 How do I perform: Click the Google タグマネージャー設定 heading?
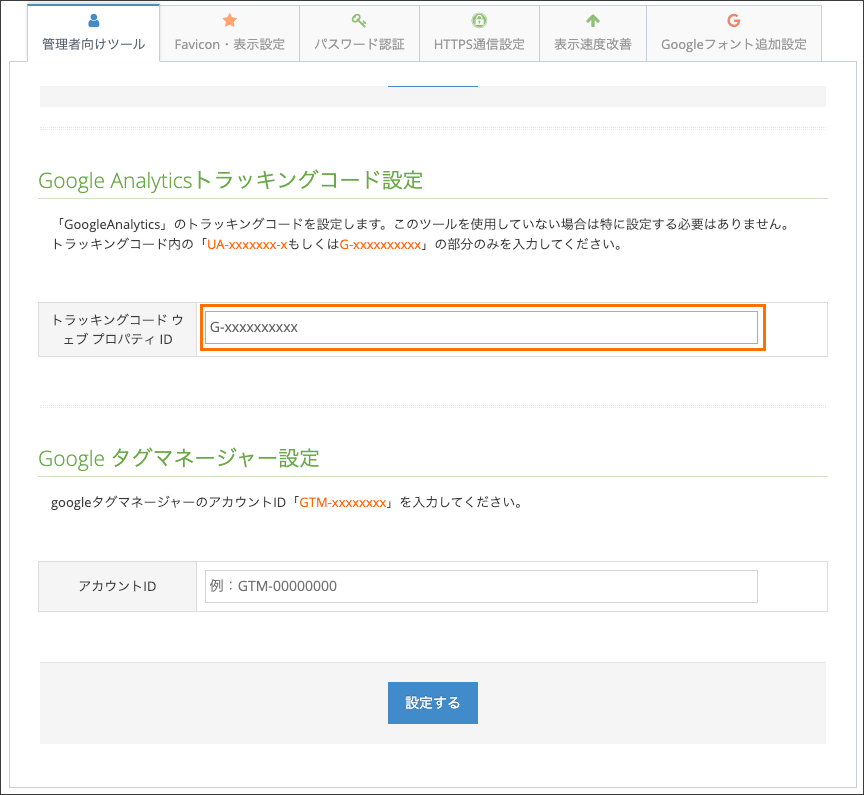click(179, 458)
